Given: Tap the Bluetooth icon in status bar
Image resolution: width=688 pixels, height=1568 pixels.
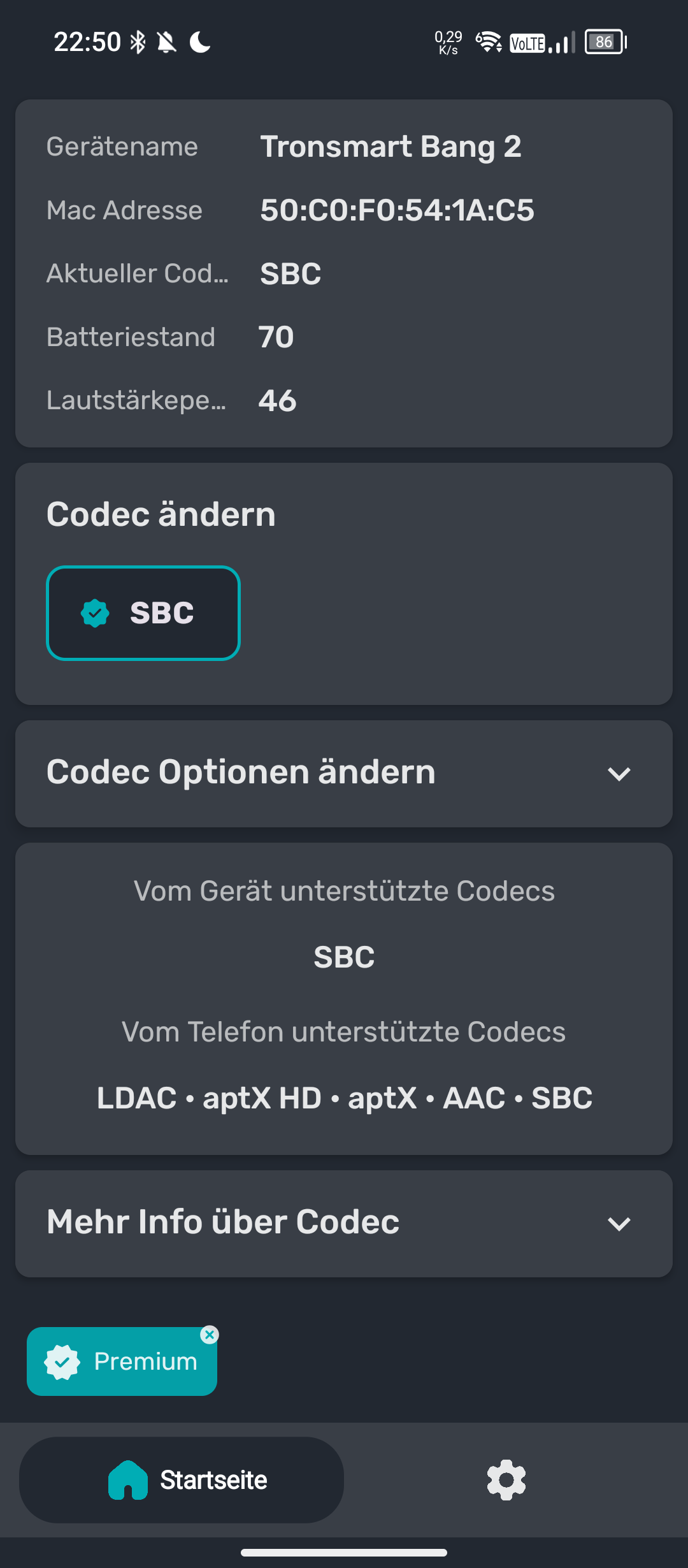Looking at the screenshot, I should [138, 43].
